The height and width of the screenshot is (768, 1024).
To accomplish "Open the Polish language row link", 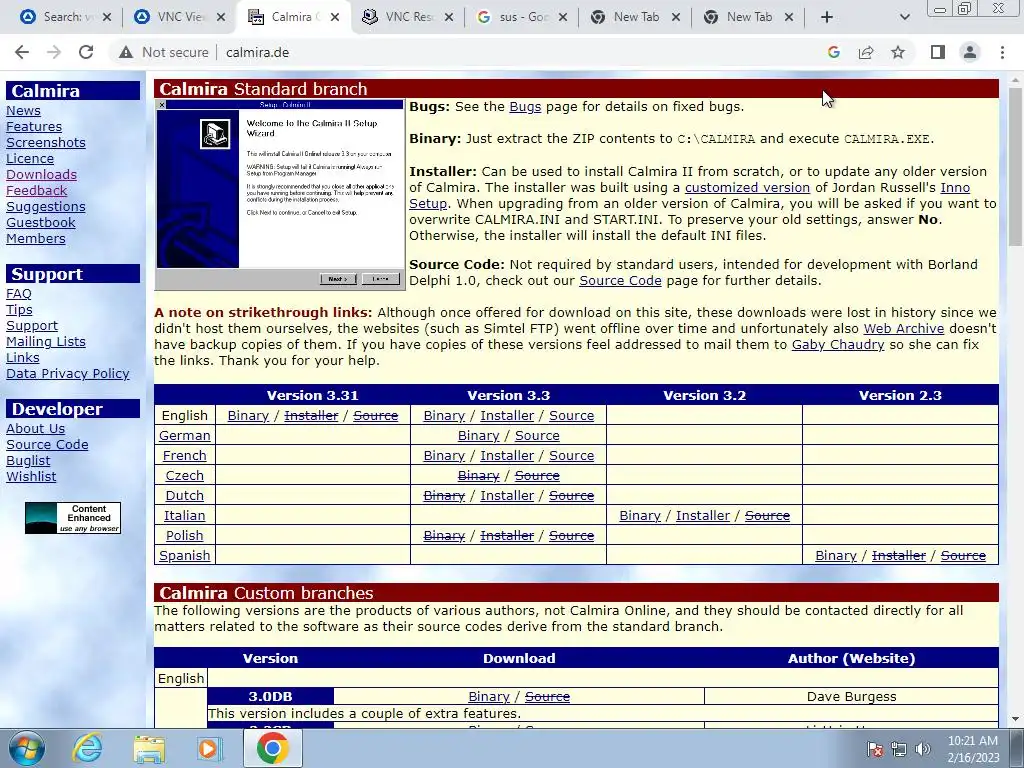I will 184,536.
